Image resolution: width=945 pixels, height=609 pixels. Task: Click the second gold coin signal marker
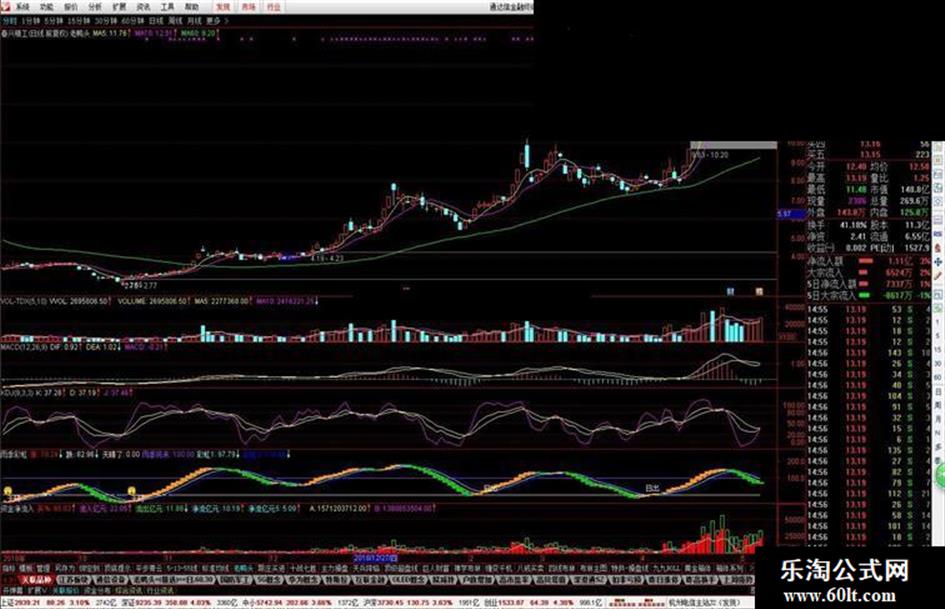tap(131, 491)
